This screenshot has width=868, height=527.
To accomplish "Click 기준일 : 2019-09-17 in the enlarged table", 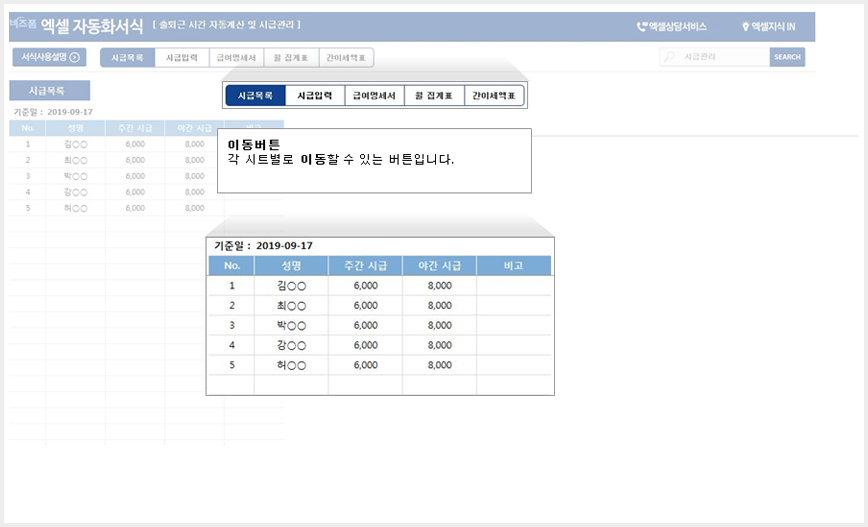I will click(x=264, y=246).
